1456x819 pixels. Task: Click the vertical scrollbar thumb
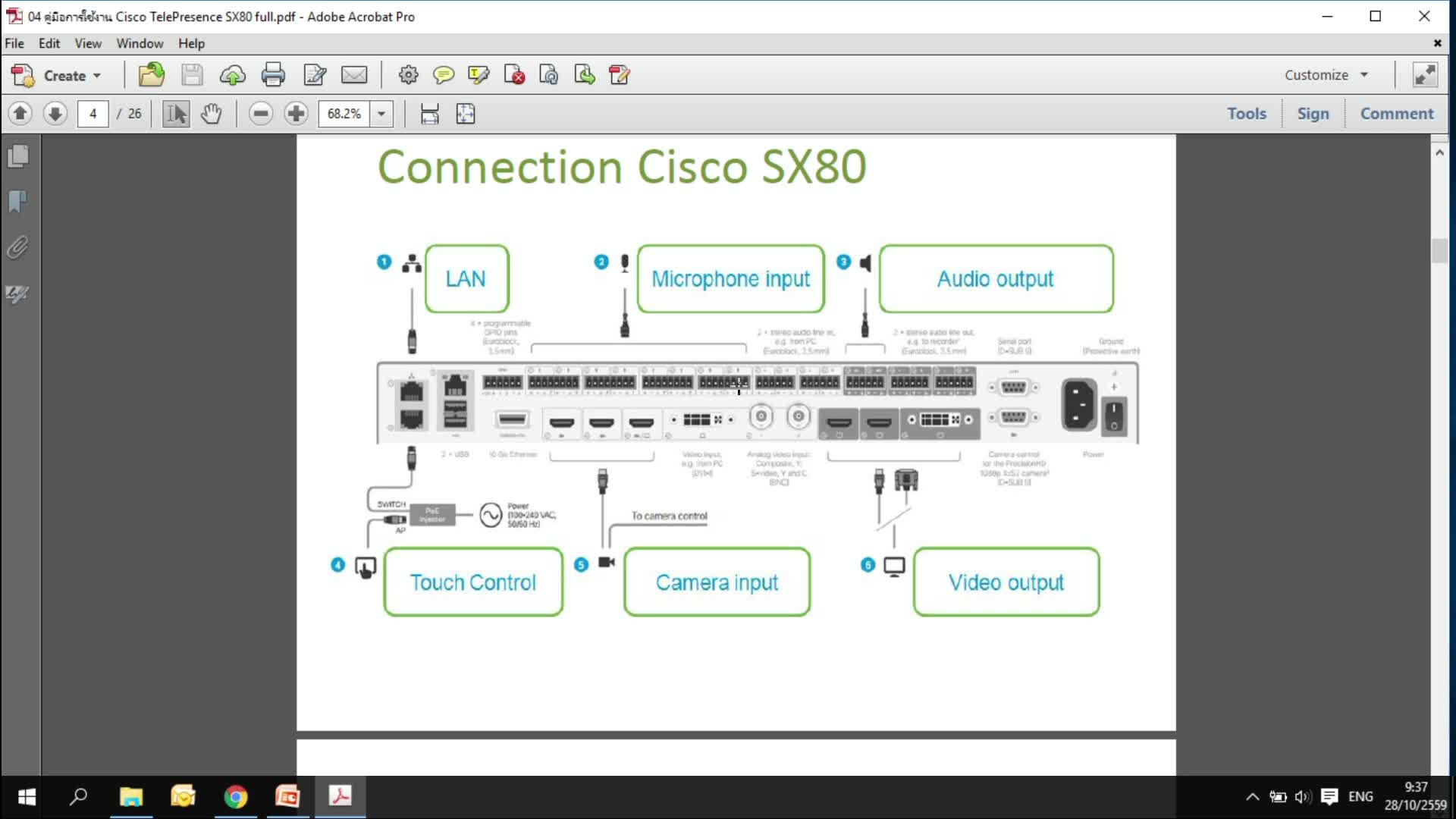tap(1439, 250)
